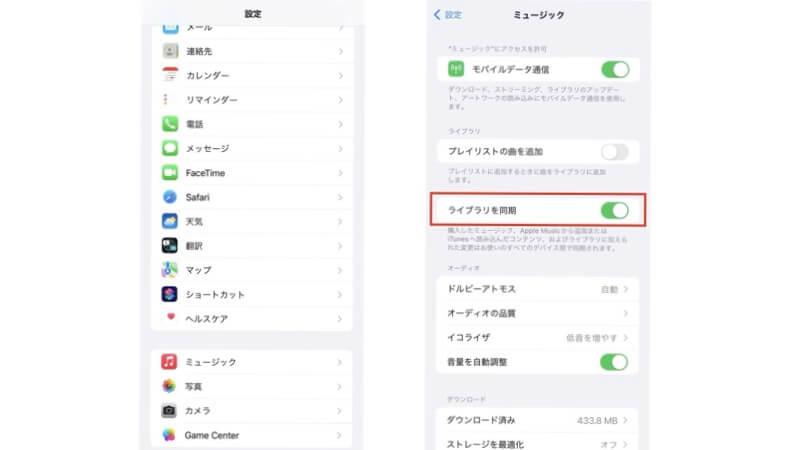
Task: Tap the Health (ヘルスケア) heart icon
Action: tap(170, 318)
